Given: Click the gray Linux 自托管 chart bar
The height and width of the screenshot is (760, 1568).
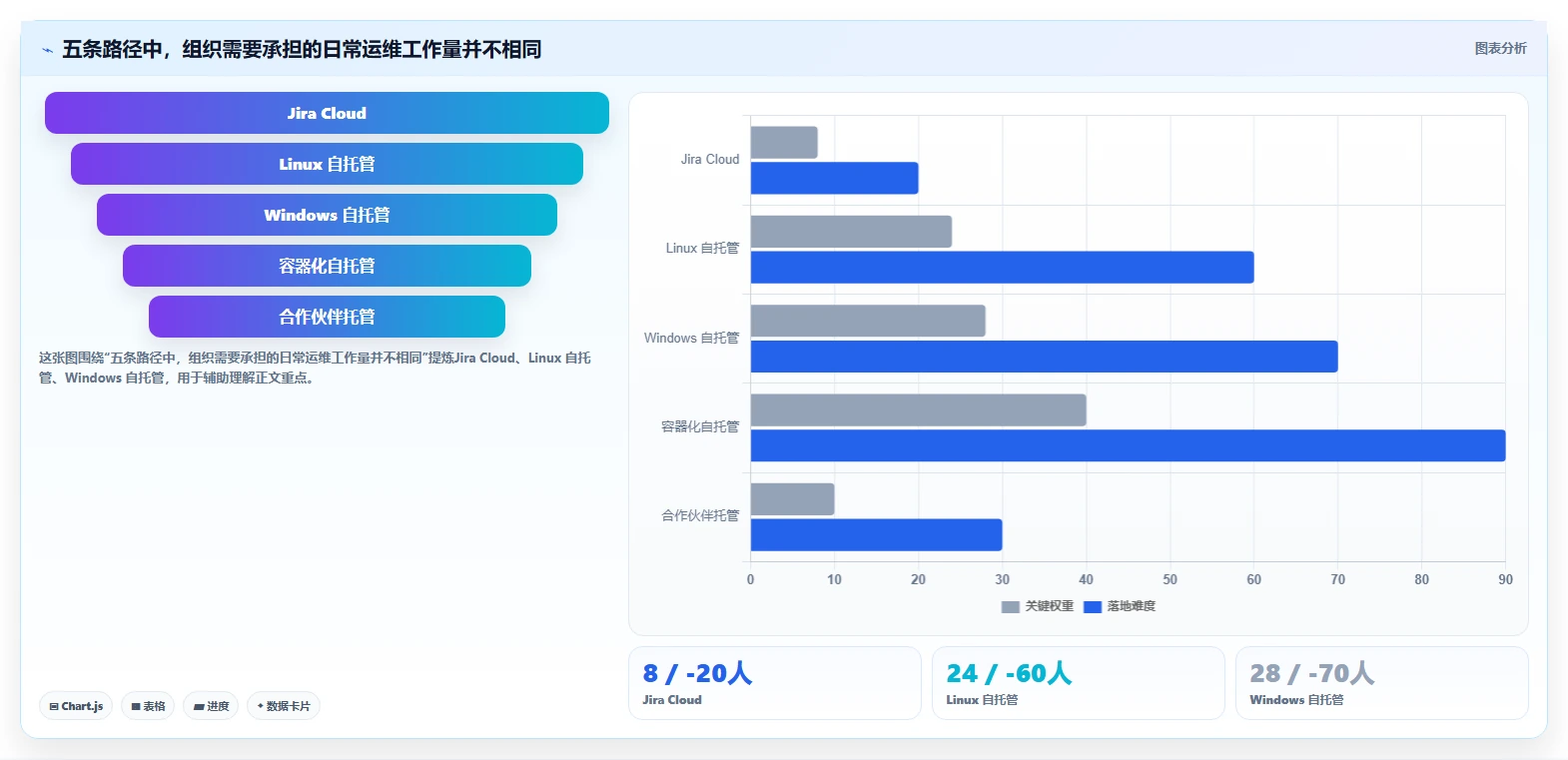Looking at the screenshot, I should tap(851, 232).
